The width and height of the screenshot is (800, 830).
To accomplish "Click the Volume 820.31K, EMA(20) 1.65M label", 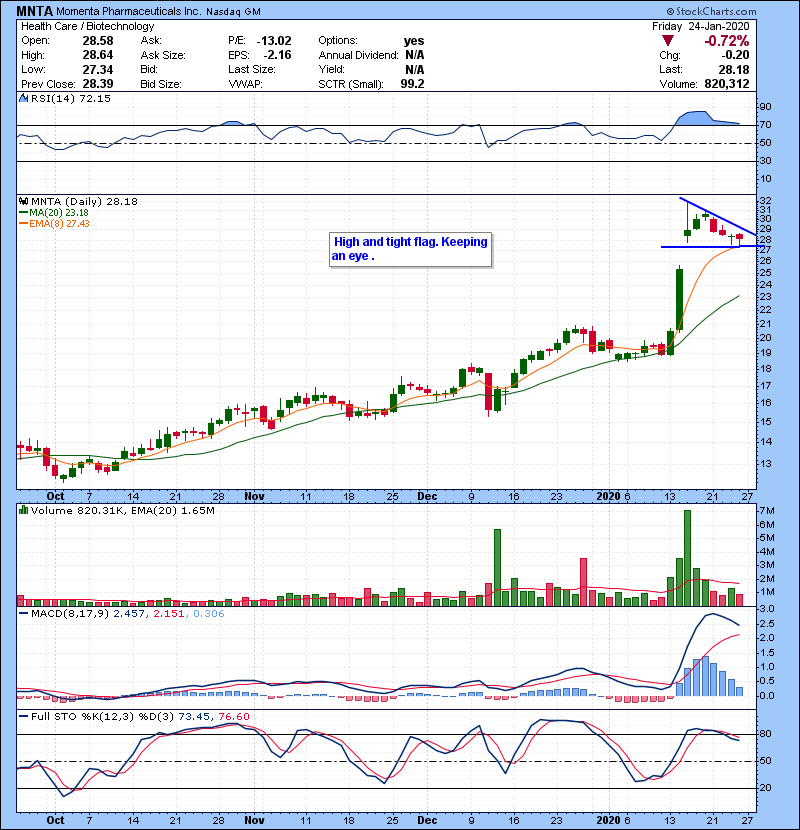I will coord(123,510).
